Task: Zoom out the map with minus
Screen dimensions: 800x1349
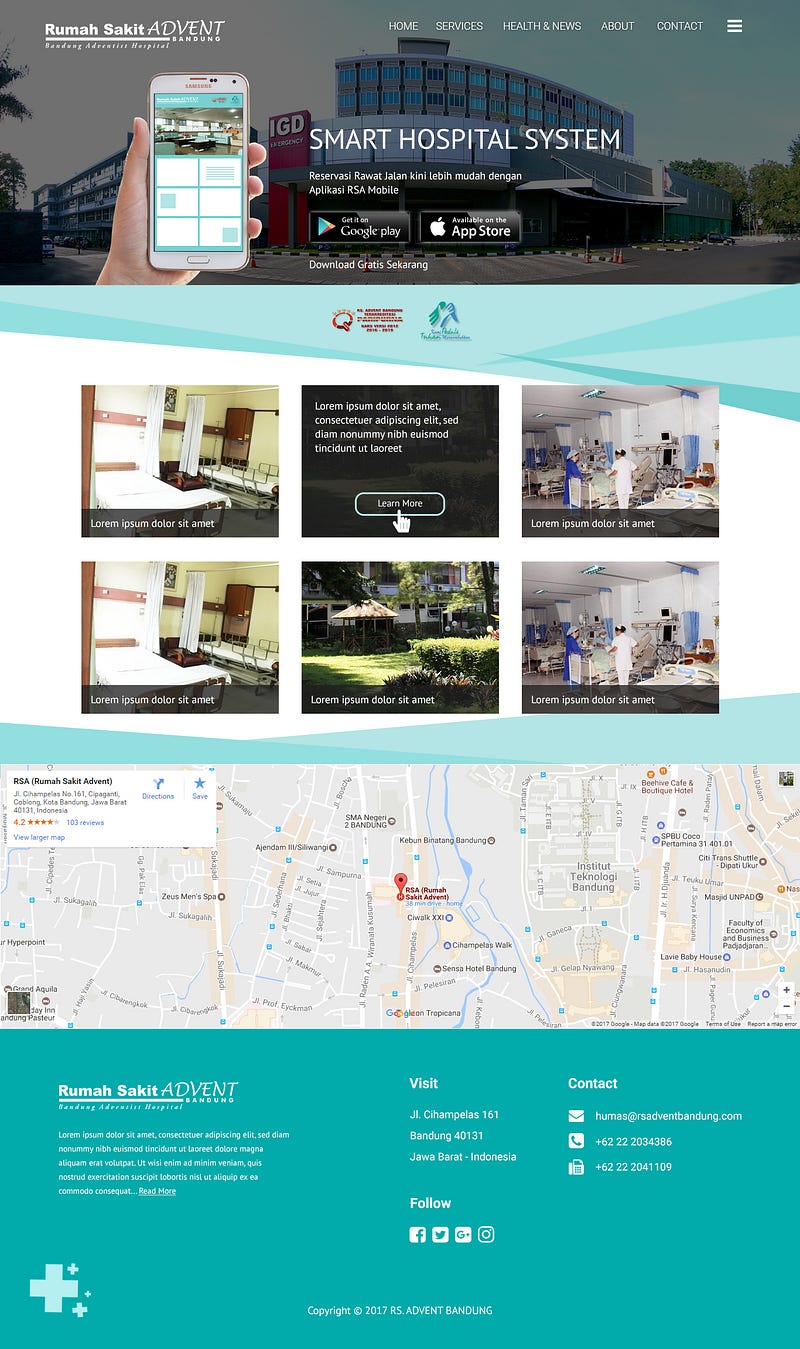Action: 787,1007
